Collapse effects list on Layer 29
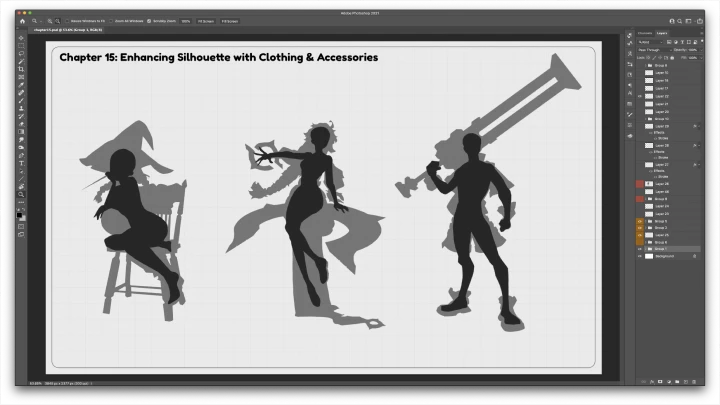Viewport: 720px width, 405px height. coord(699,126)
